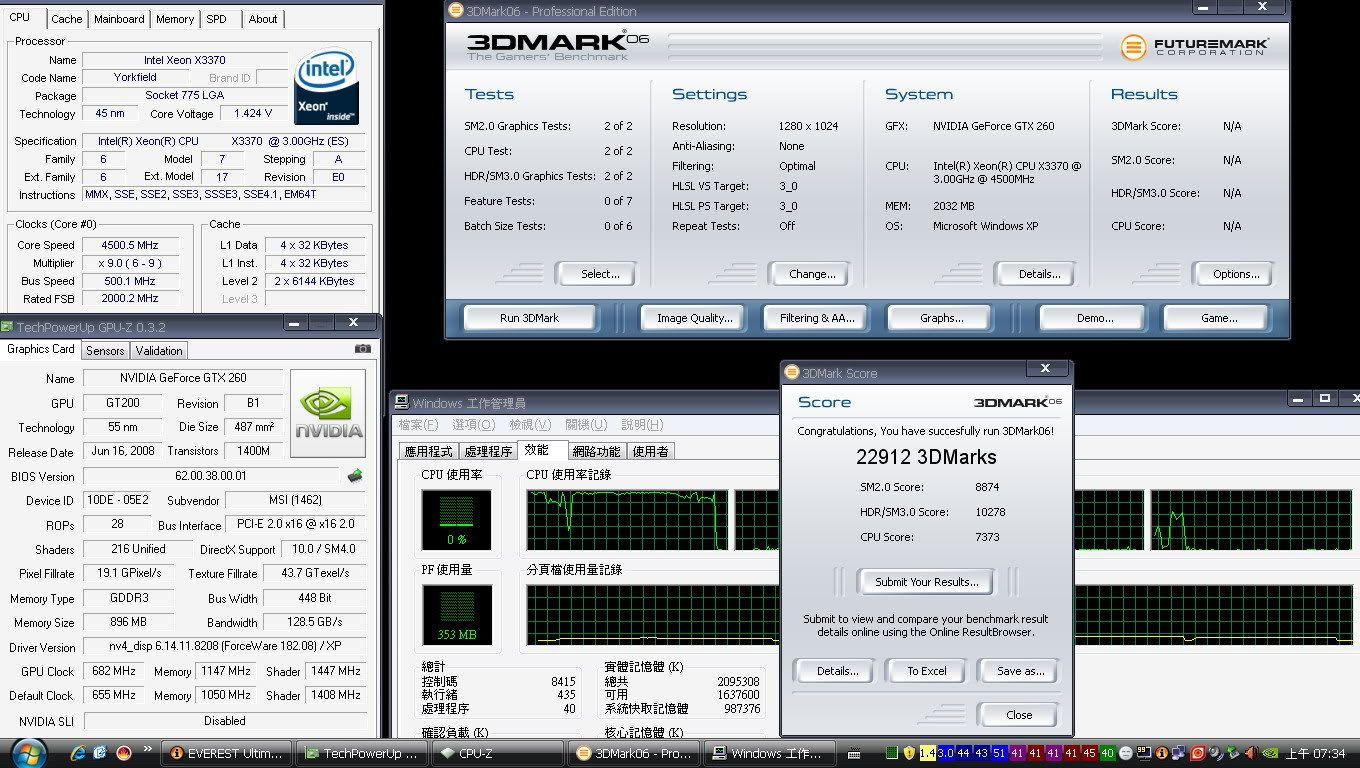The image size is (1360, 768).
Task: Click the GPU-Z screenshot camera icon
Action: 363,349
